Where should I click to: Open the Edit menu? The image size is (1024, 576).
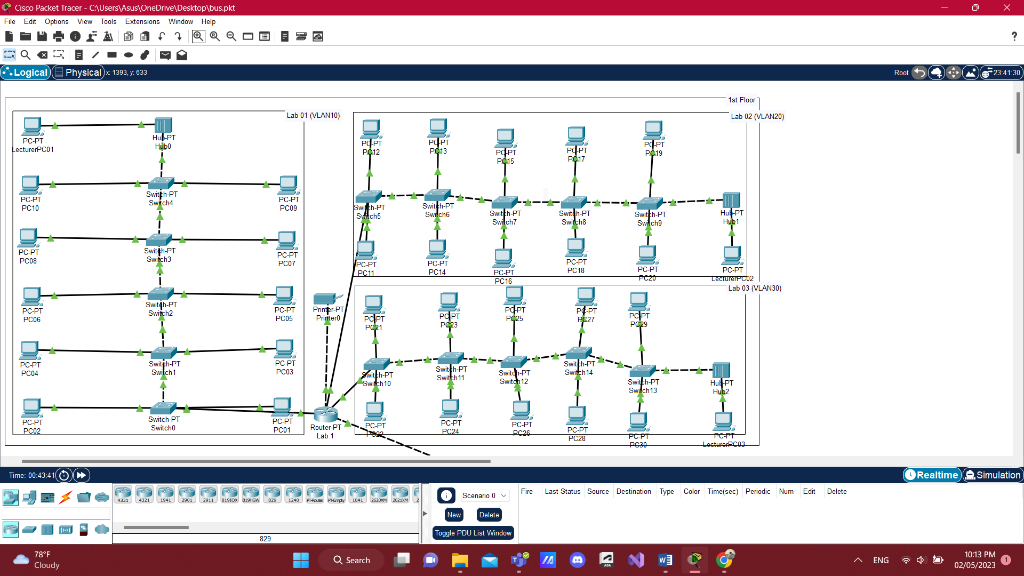pyautogui.click(x=30, y=22)
